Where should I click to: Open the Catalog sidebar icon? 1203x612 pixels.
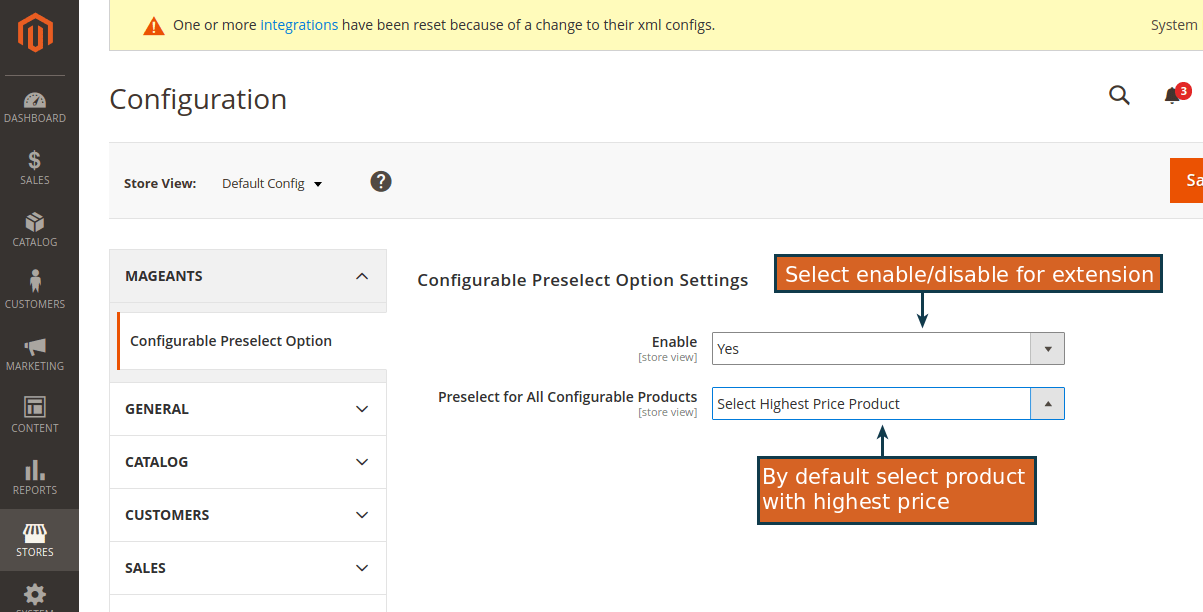(36, 227)
